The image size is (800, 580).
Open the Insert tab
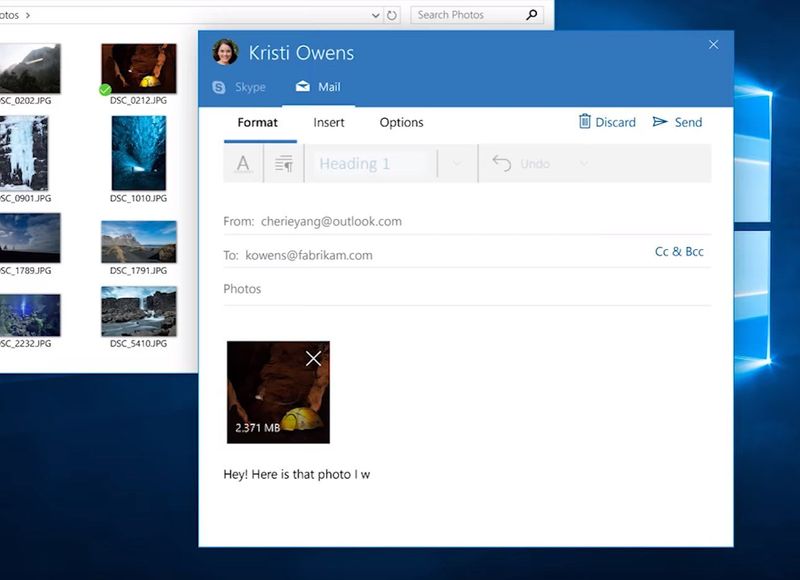[x=328, y=122]
